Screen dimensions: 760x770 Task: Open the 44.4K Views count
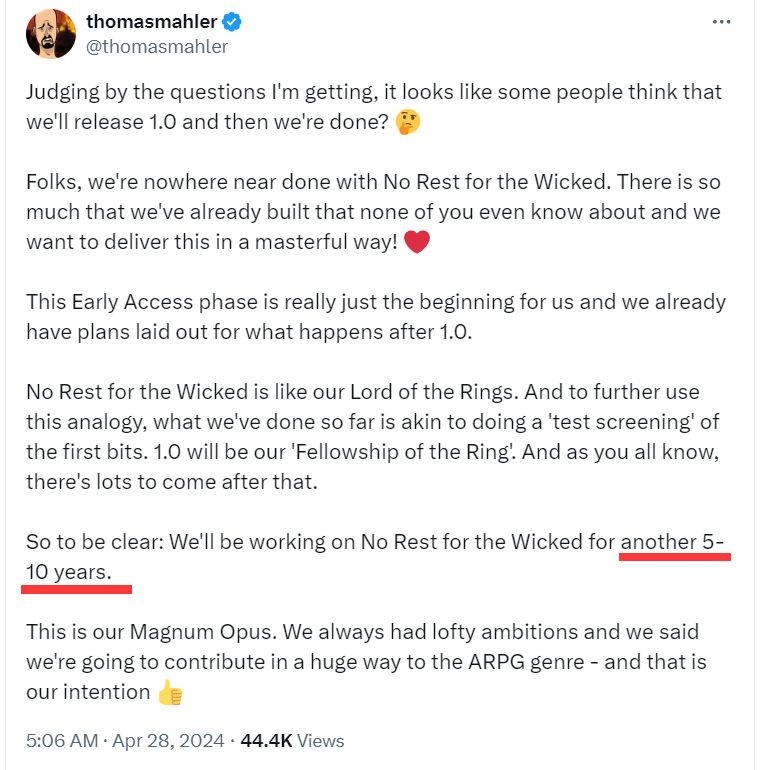(292, 741)
